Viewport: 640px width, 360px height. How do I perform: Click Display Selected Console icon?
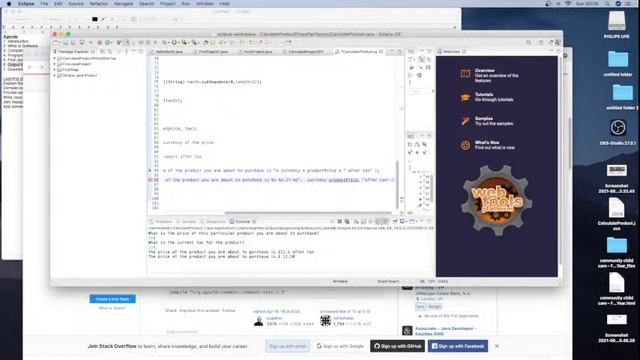click(x=402, y=222)
